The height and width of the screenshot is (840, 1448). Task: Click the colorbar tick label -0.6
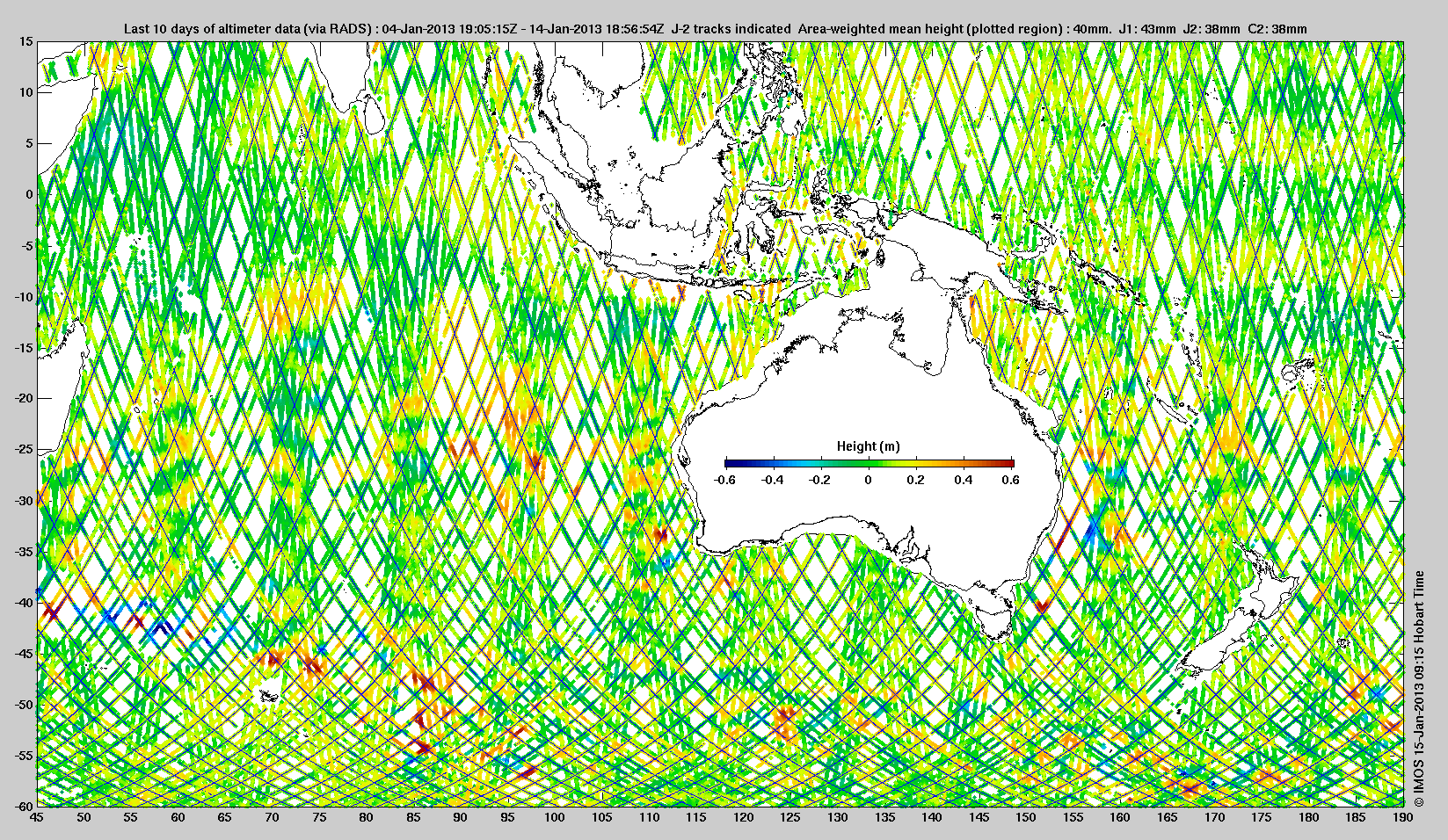(x=724, y=480)
